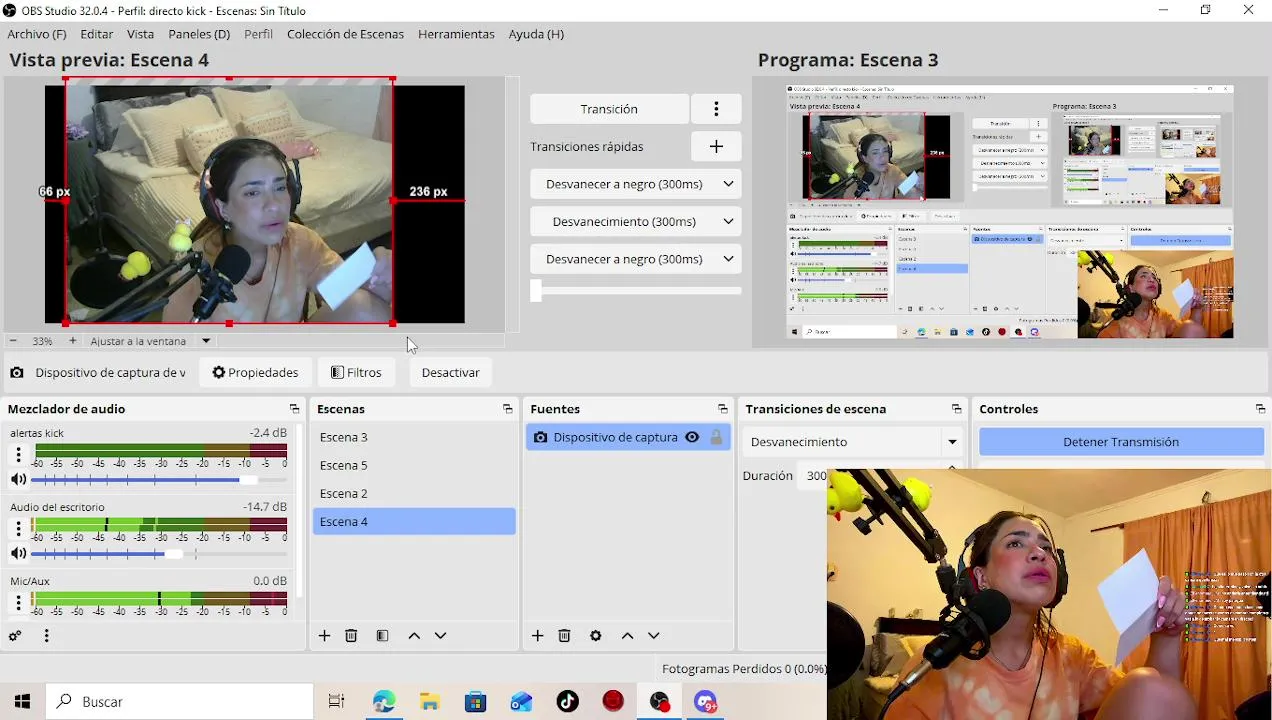Float the Escenas dock panel
1272x720 pixels.
tap(507, 409)
